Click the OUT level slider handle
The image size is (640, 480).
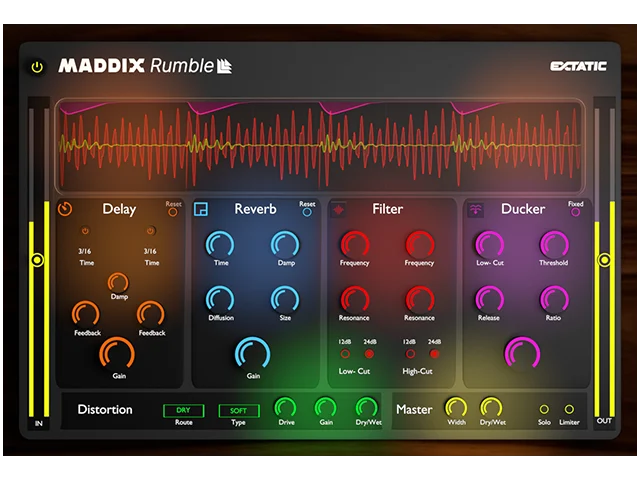[604, 260]
